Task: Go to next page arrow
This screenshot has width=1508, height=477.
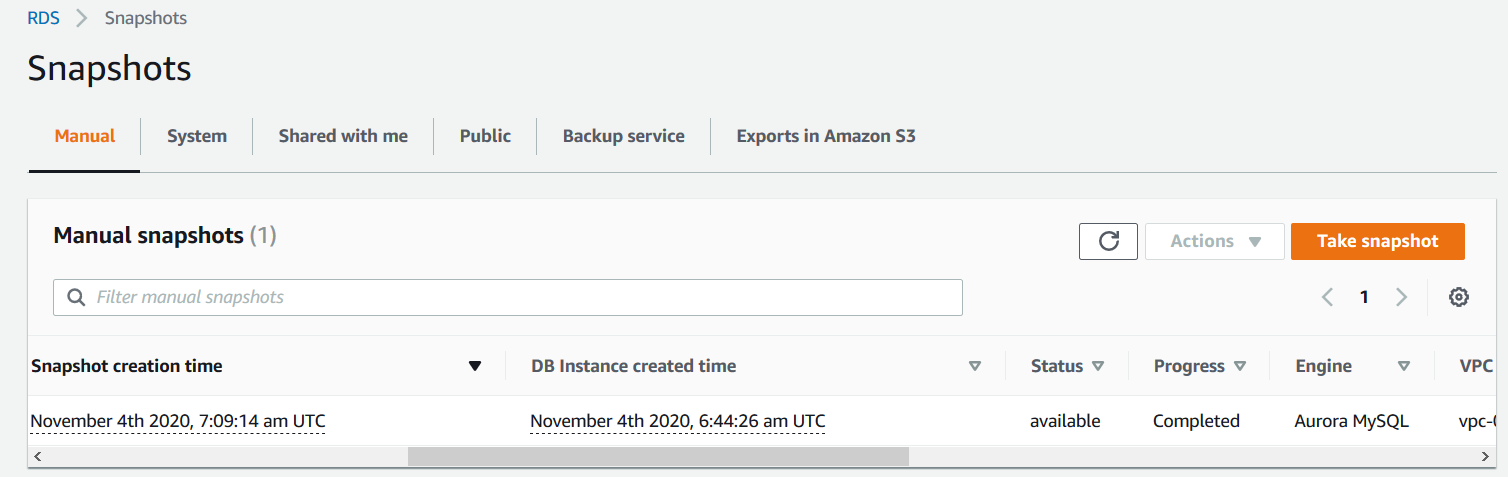Action: click(x=1401, y=297)
